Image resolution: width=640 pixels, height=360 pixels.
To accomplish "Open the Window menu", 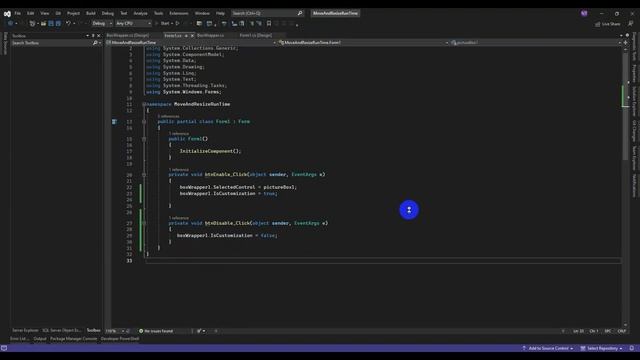I will [x=202, y=13].
